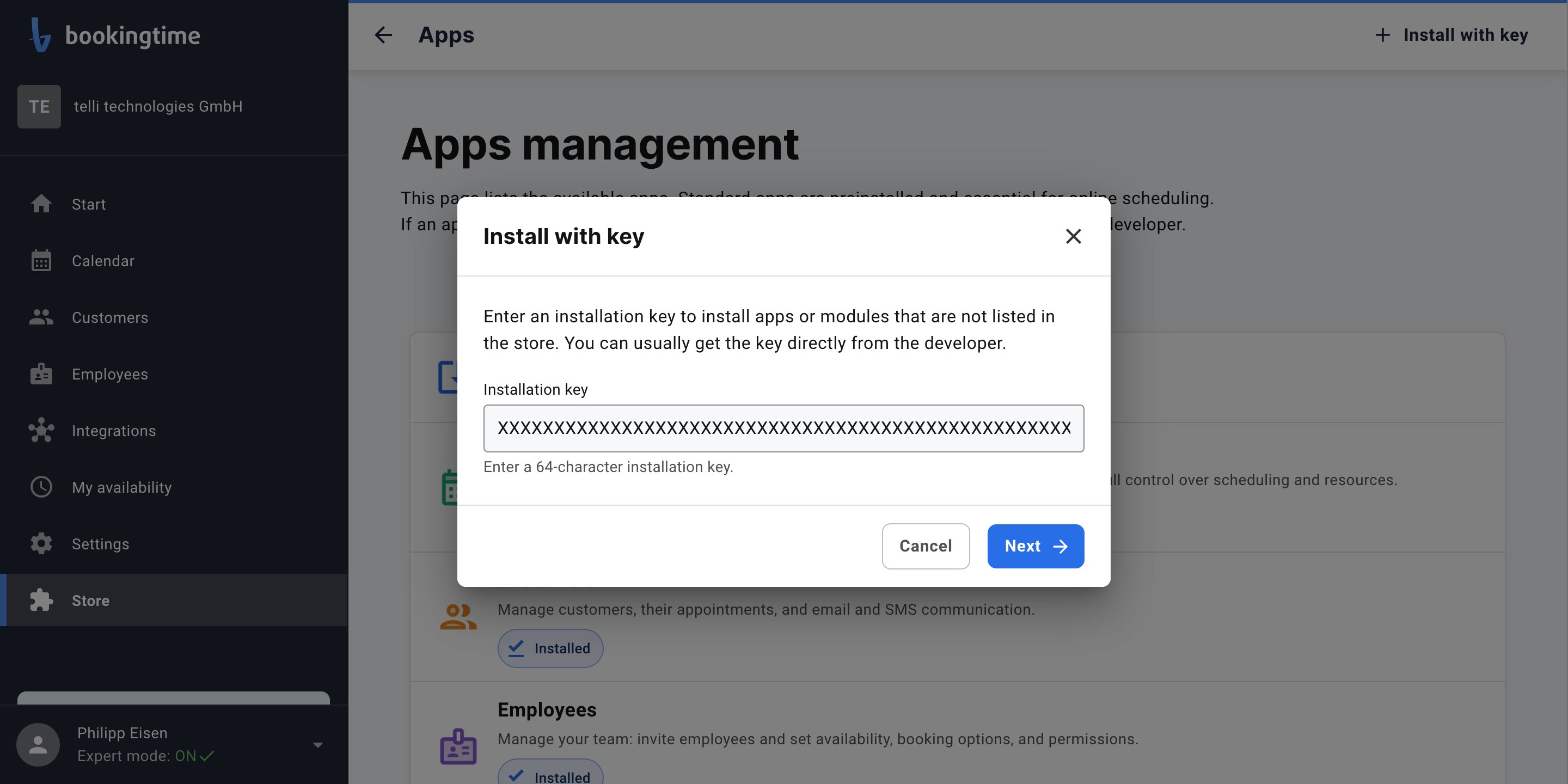Click the Installation key input field
Viewport: 1568px width, 784px height.
[x=783, y=428]
